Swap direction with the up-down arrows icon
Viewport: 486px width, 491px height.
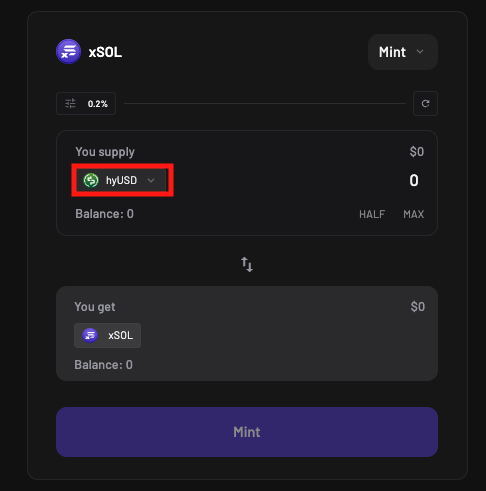(247, 264)
